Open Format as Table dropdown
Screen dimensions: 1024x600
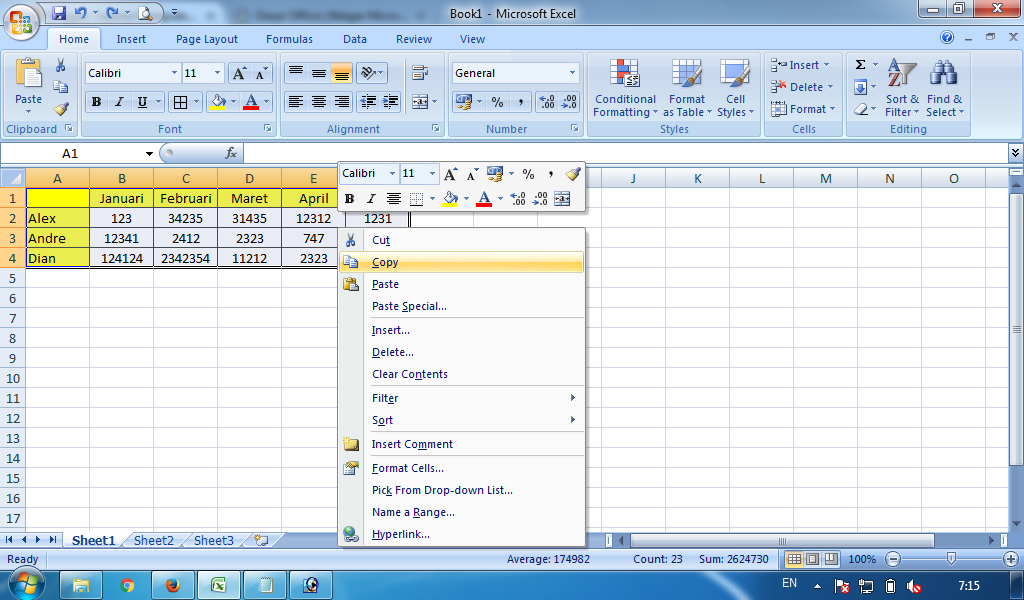[x=687, y=89]
